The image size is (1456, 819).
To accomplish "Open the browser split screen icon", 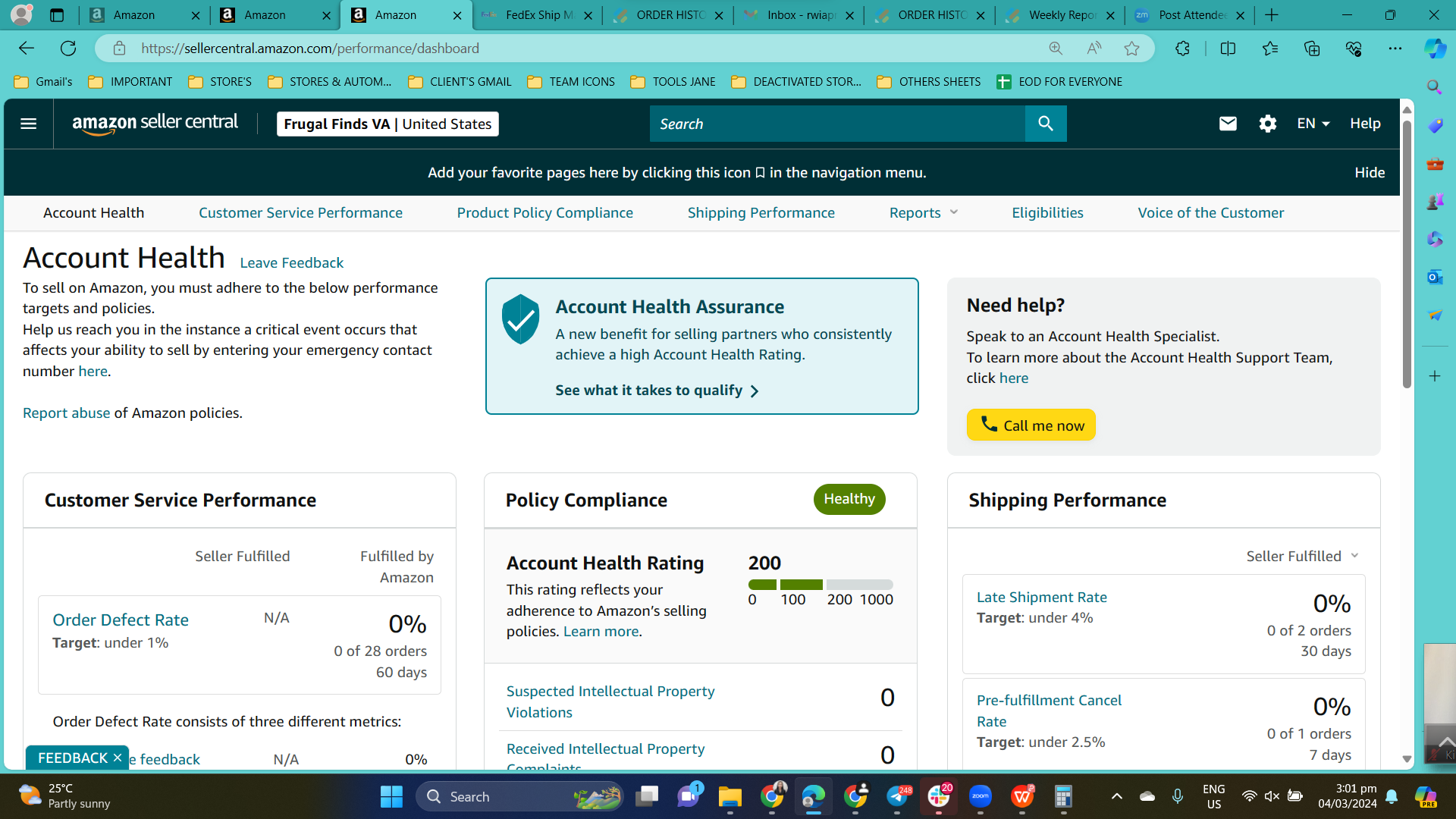I will pos(1228,49).
